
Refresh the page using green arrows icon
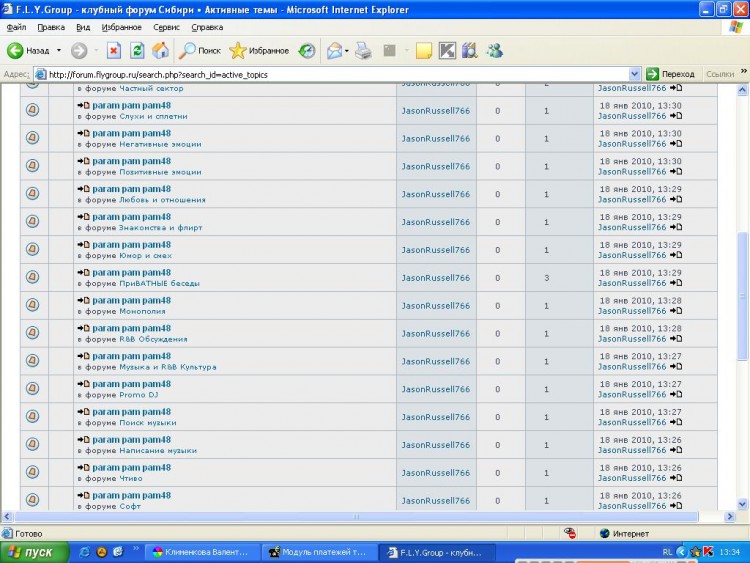click(x=137, y=50)
